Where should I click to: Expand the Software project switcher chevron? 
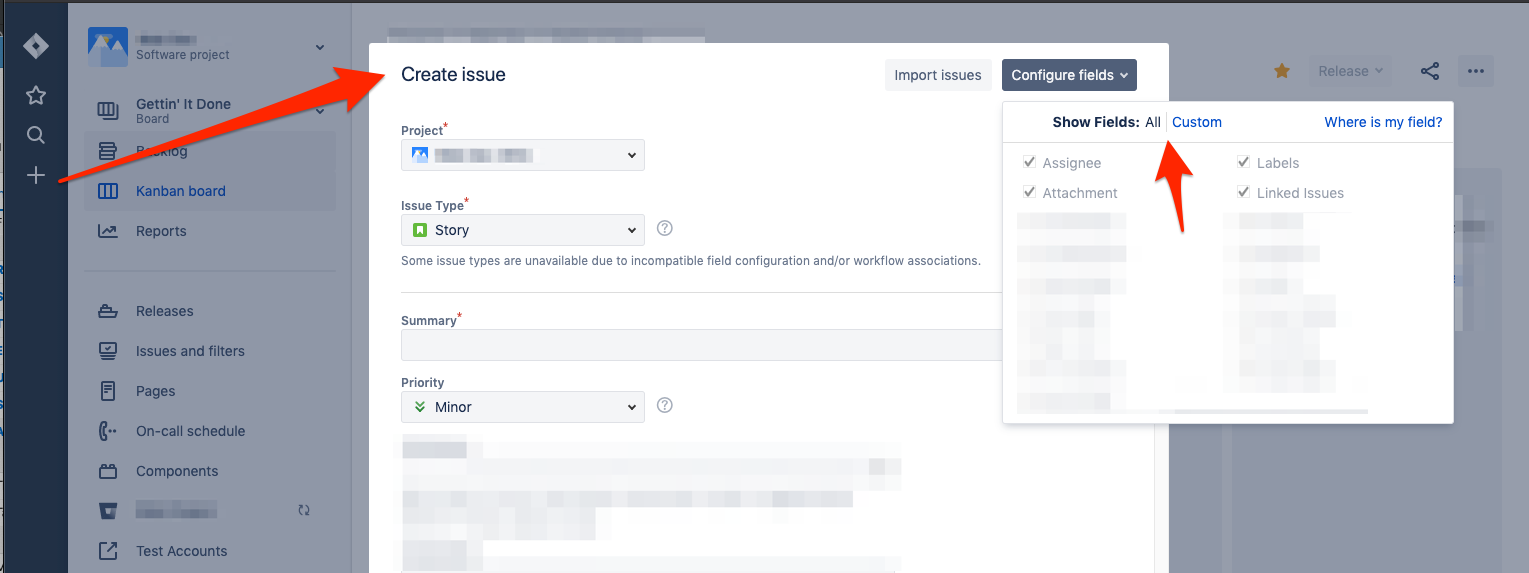click(320, 47)
